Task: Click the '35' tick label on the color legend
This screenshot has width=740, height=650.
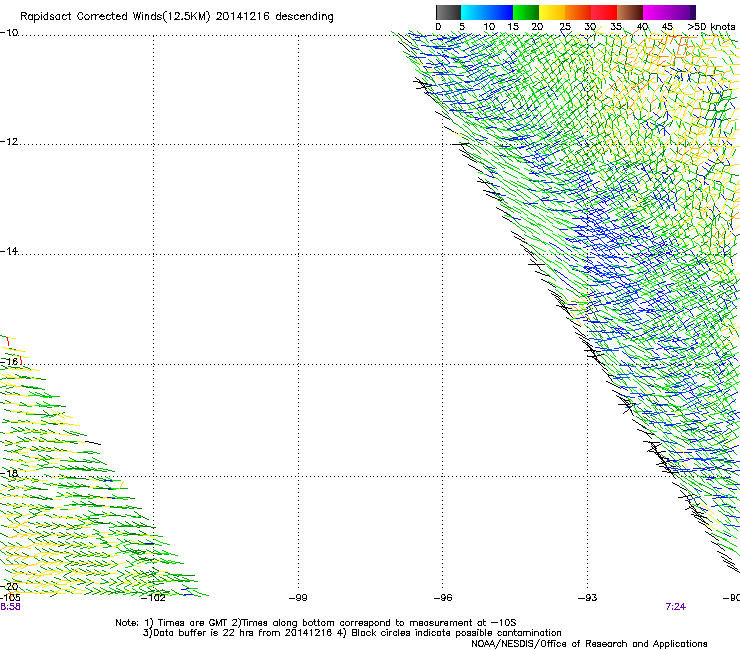Action: click(x=616, y=27)
